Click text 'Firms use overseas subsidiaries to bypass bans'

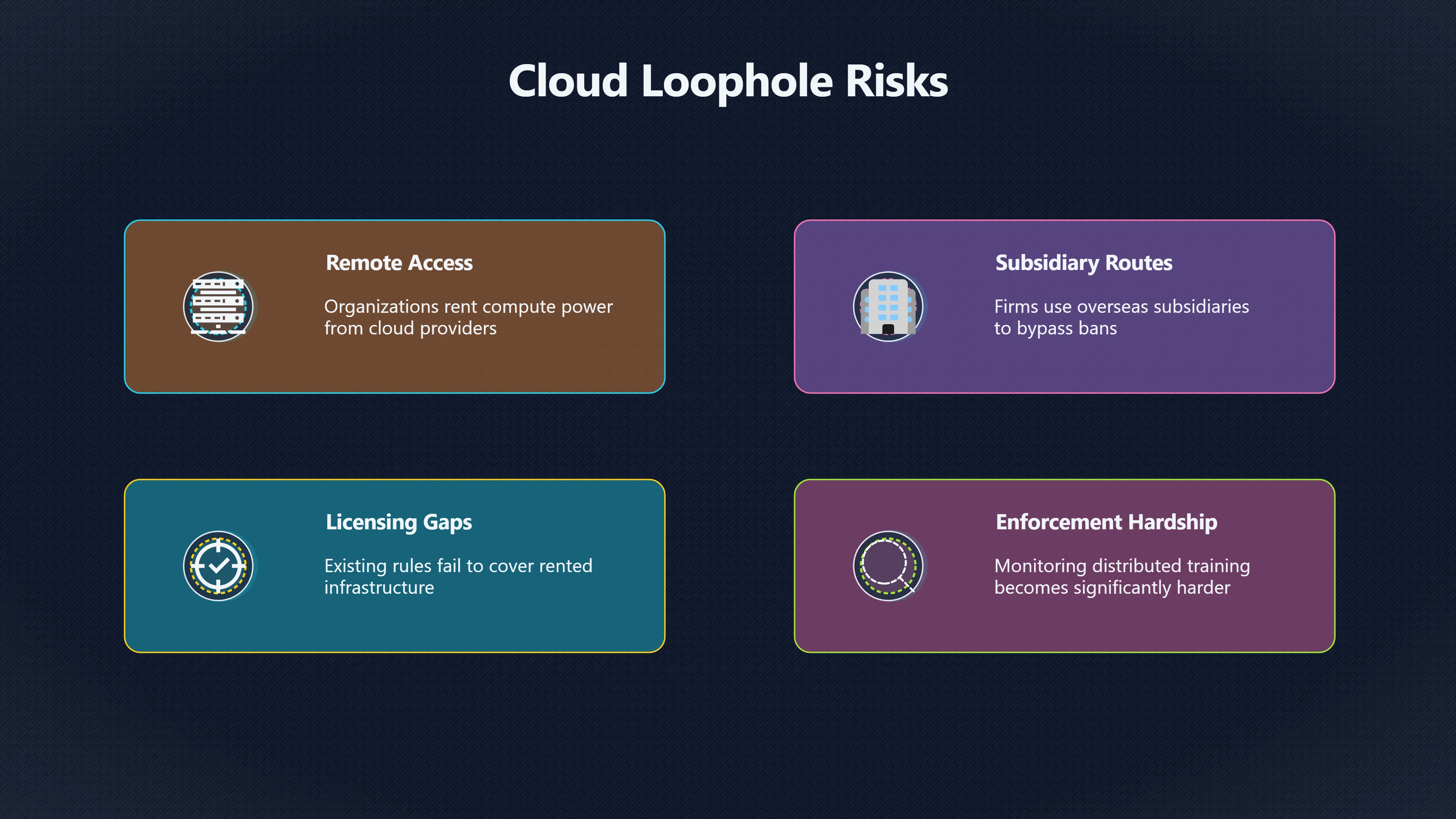coord(1122,317)
